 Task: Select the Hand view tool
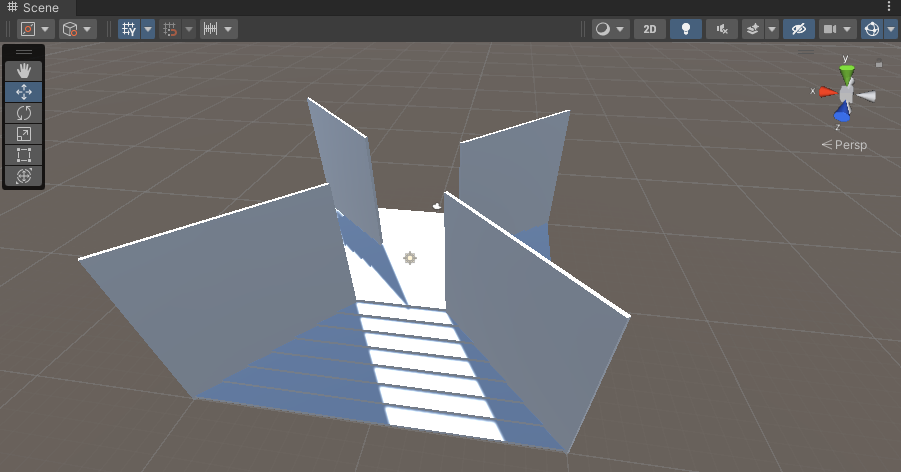coord(24,71)
